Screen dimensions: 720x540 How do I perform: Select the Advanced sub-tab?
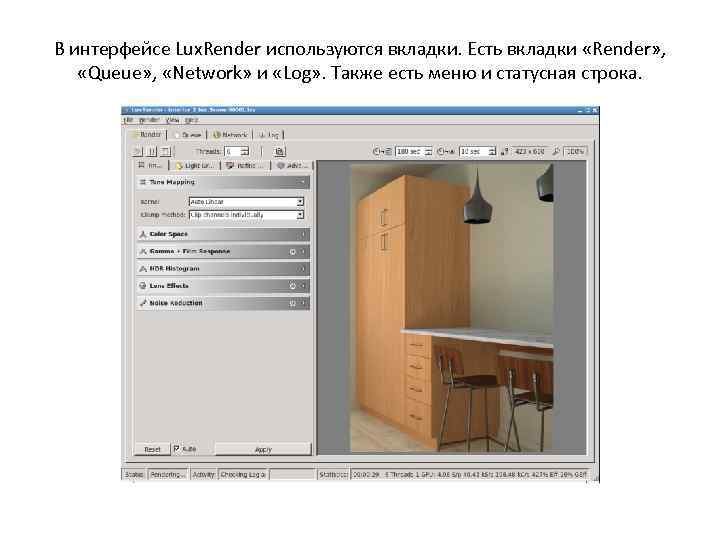click(293, 165)
